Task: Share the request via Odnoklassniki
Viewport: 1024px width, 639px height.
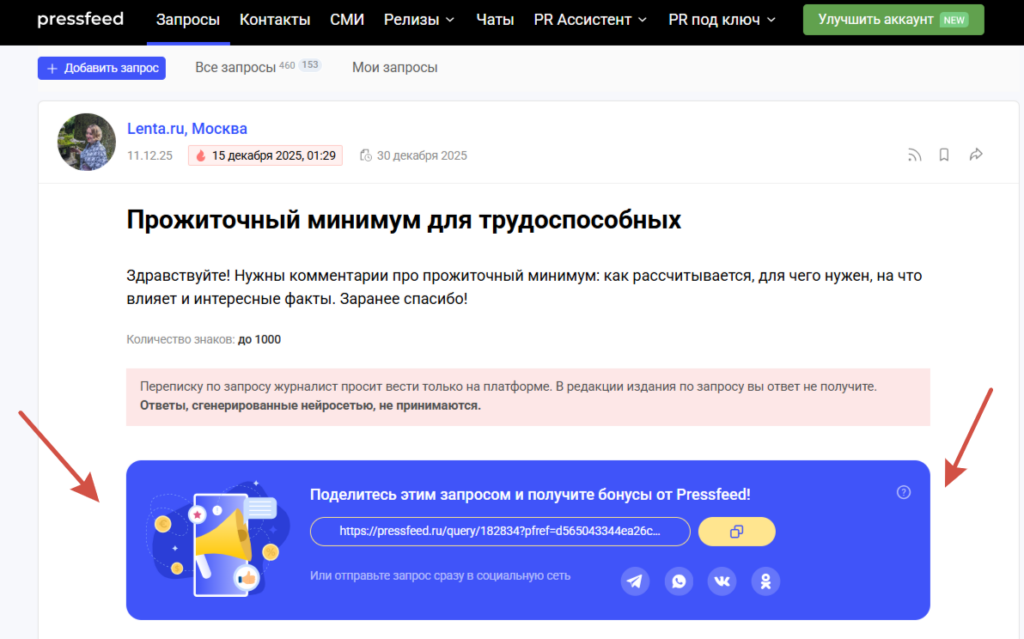Action: 765,581
